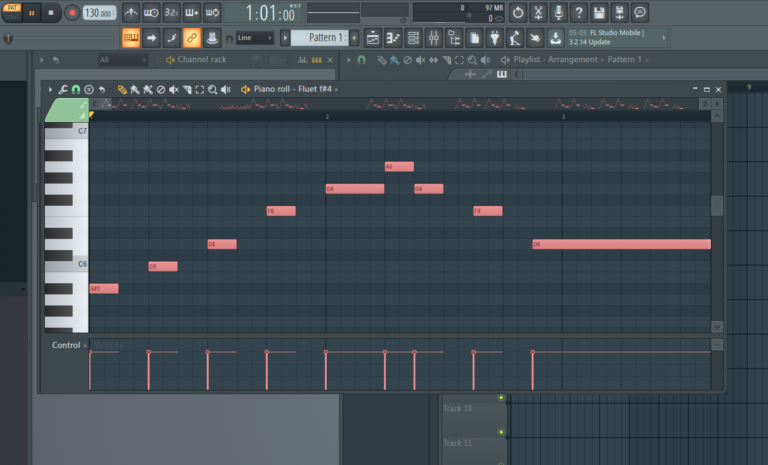
Task: Toggle the Playlist green snap magnet
Action: click(x=361, y=60)
